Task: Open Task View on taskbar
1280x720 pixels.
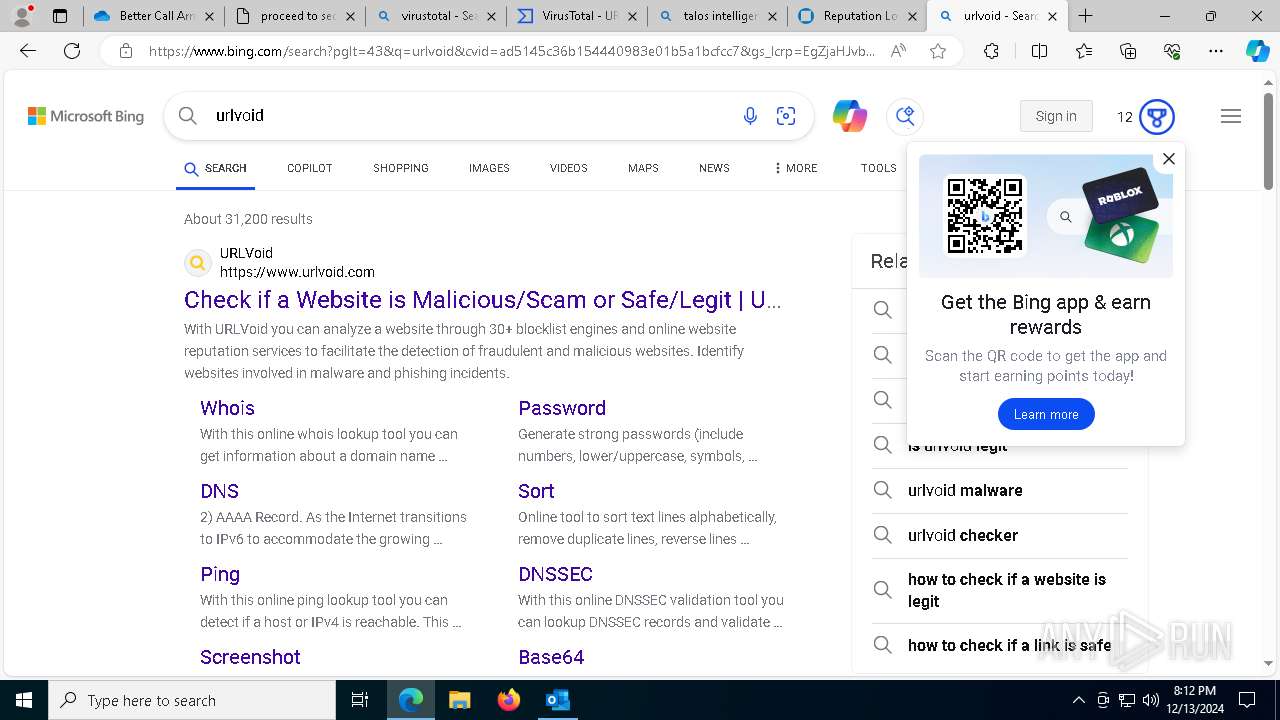Action: 360,700
